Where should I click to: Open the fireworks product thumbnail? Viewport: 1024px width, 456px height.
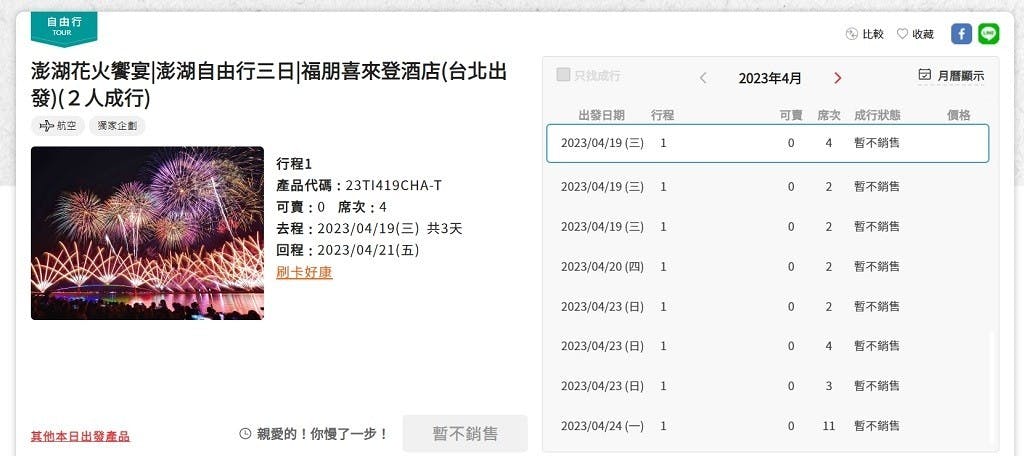tap(148, 233)
